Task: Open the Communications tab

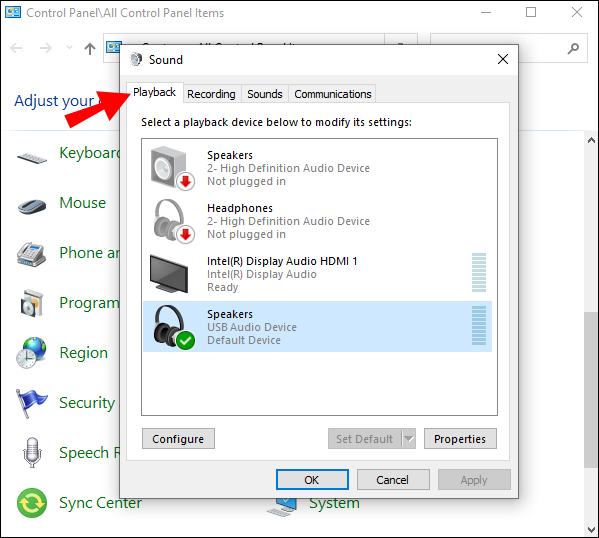Action: point(333,94)
